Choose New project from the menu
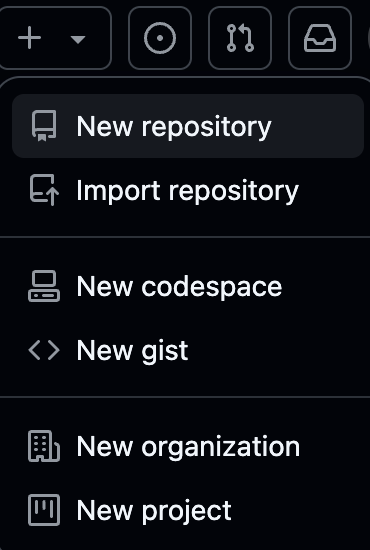The height and width of the screenshot is (550, 370). coord(188,510)
